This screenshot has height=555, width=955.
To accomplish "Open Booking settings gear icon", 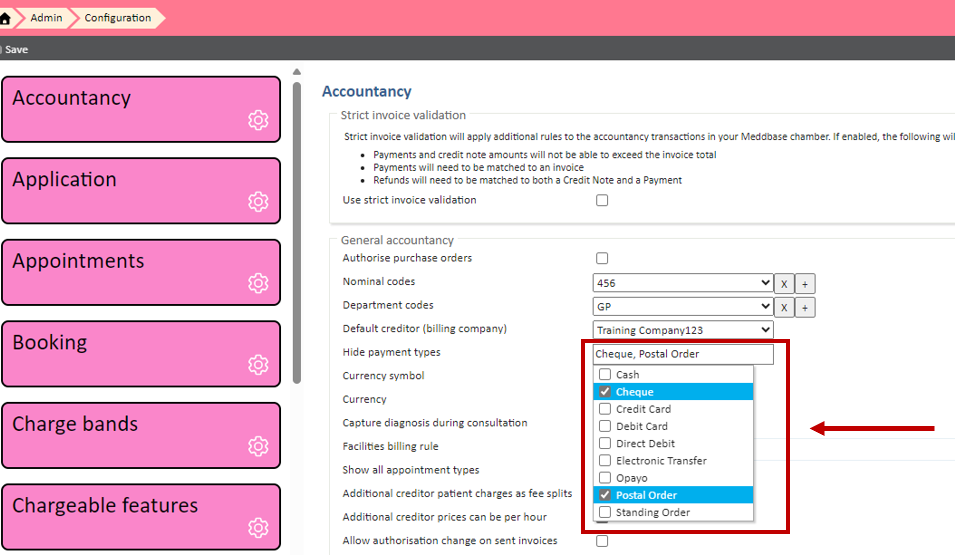I will (x=258, y=364).
